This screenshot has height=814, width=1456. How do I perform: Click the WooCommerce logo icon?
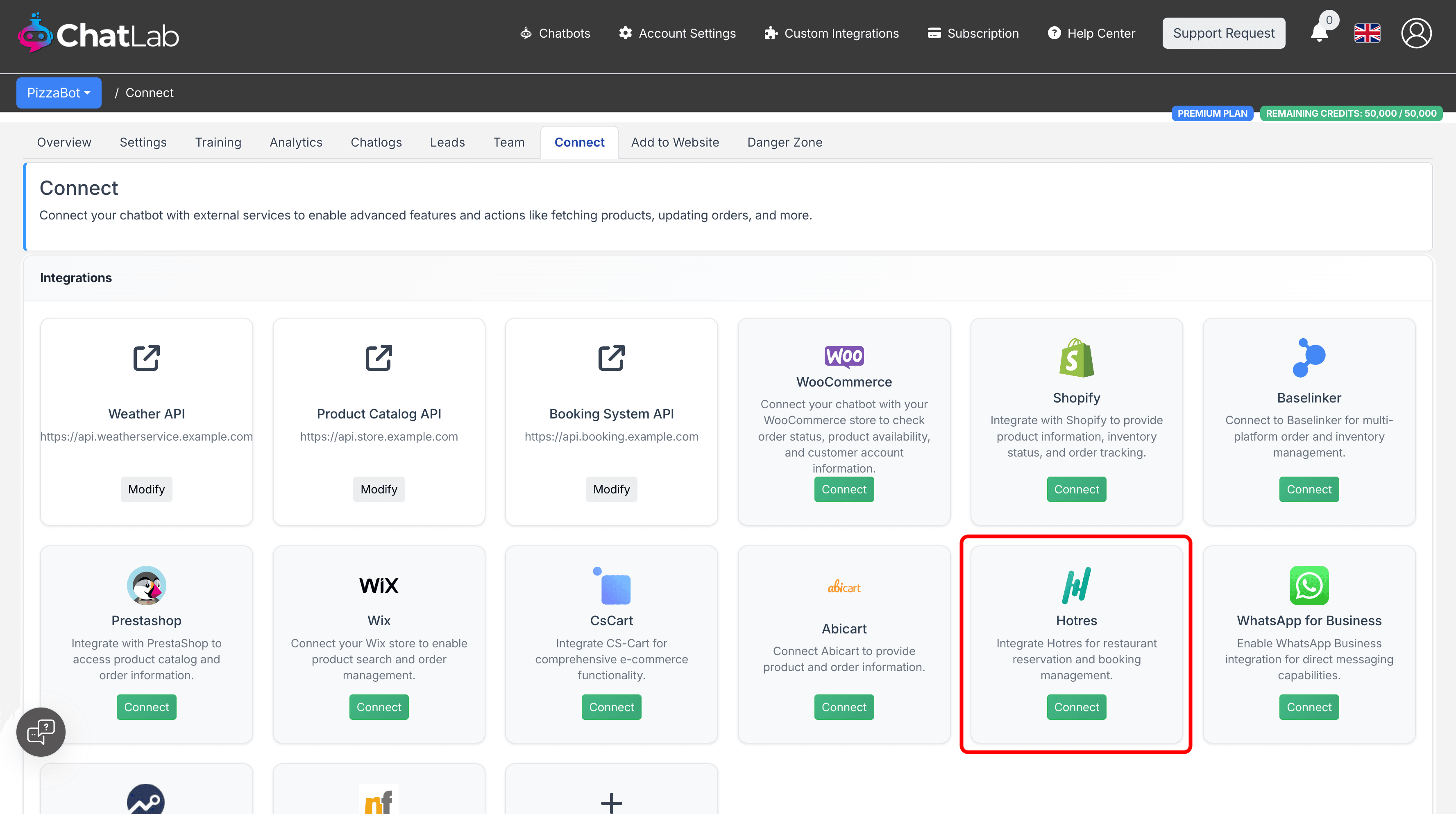pyautogui.click(x=844, y=357)
